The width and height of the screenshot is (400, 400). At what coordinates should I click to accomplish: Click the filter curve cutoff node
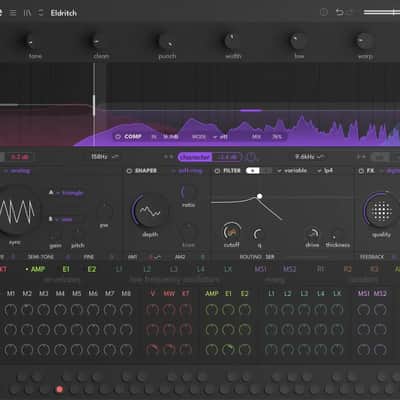(259, 196)
